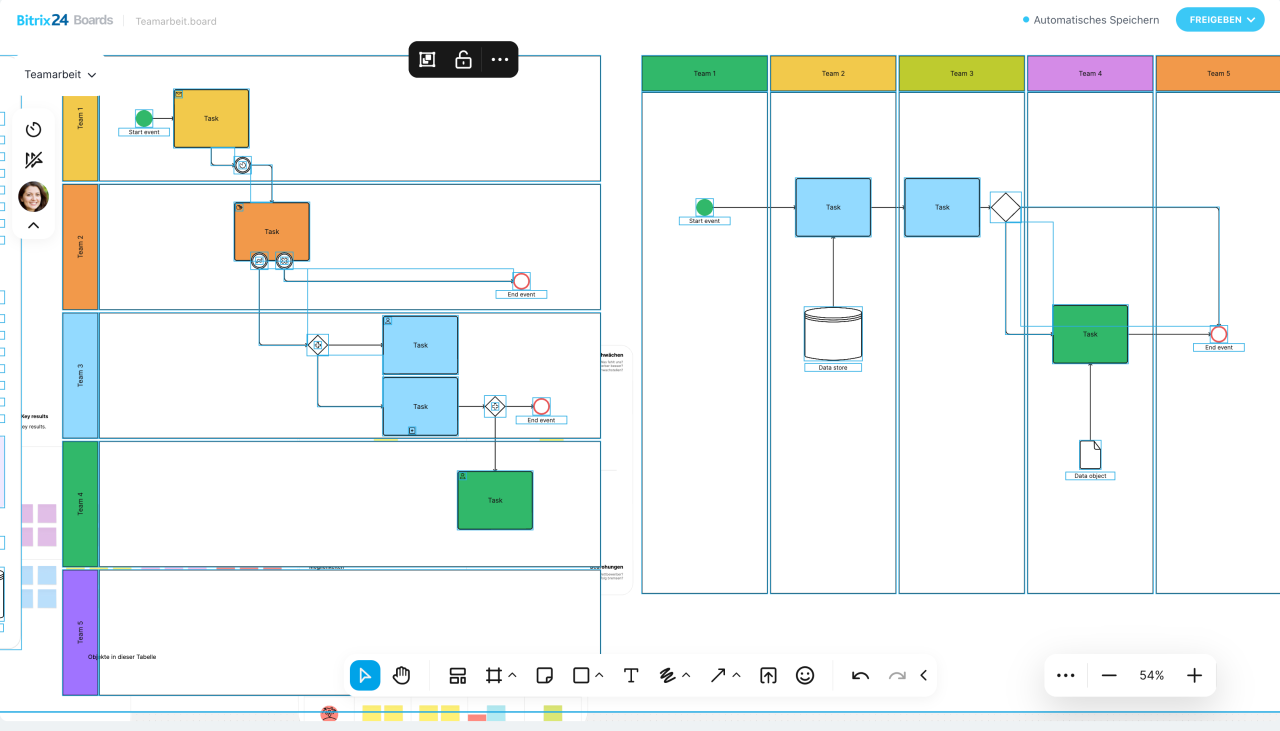Select the Data object document icon

[x=1090, y=455]
